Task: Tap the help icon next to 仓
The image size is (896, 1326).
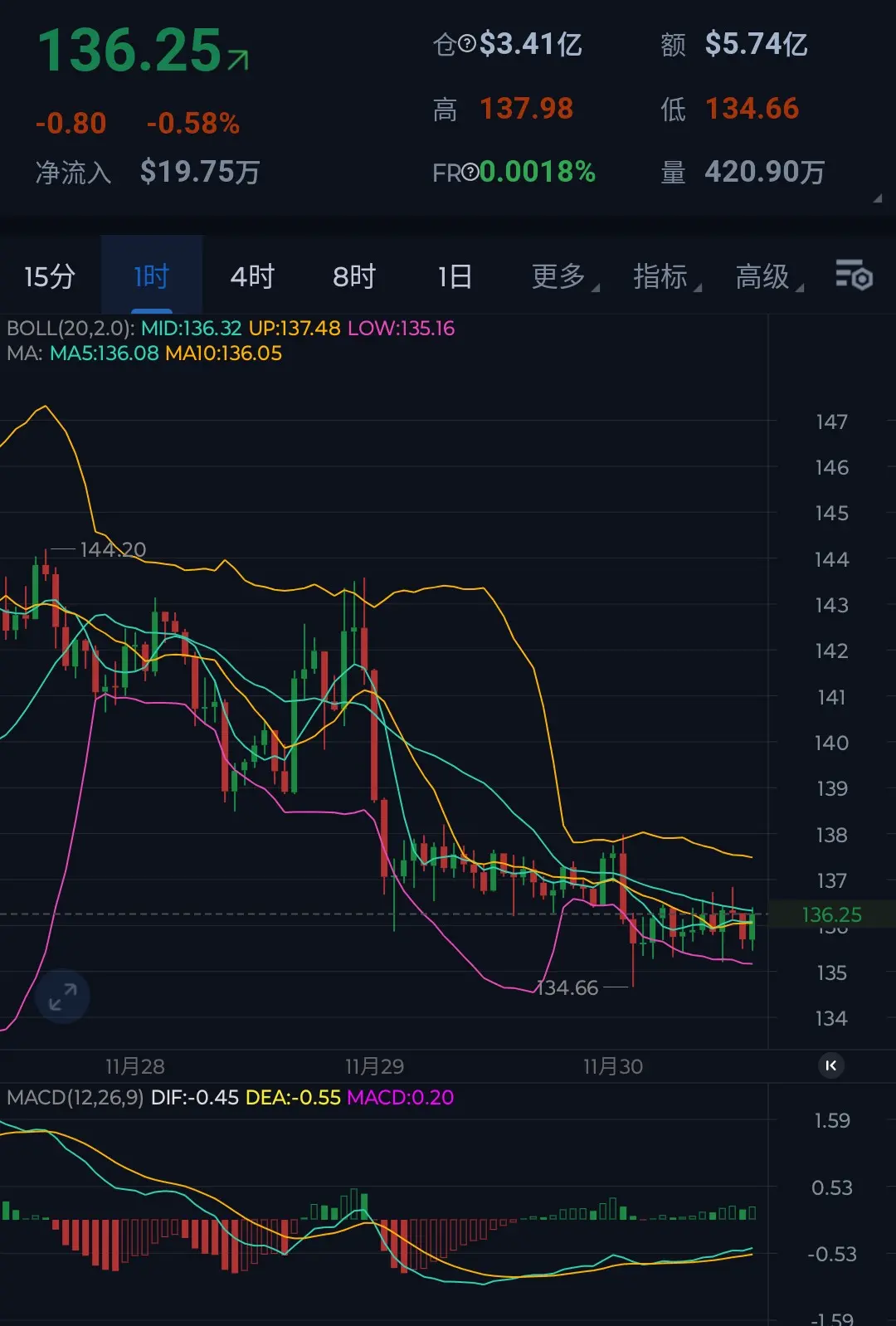Action: (467, 43)
